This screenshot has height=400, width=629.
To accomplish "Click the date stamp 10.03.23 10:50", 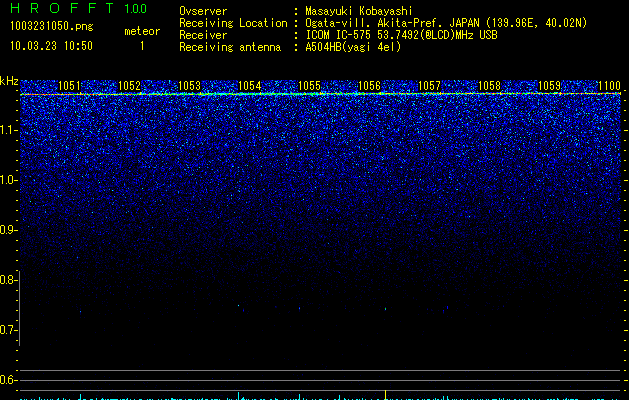I will coord(51,46).
